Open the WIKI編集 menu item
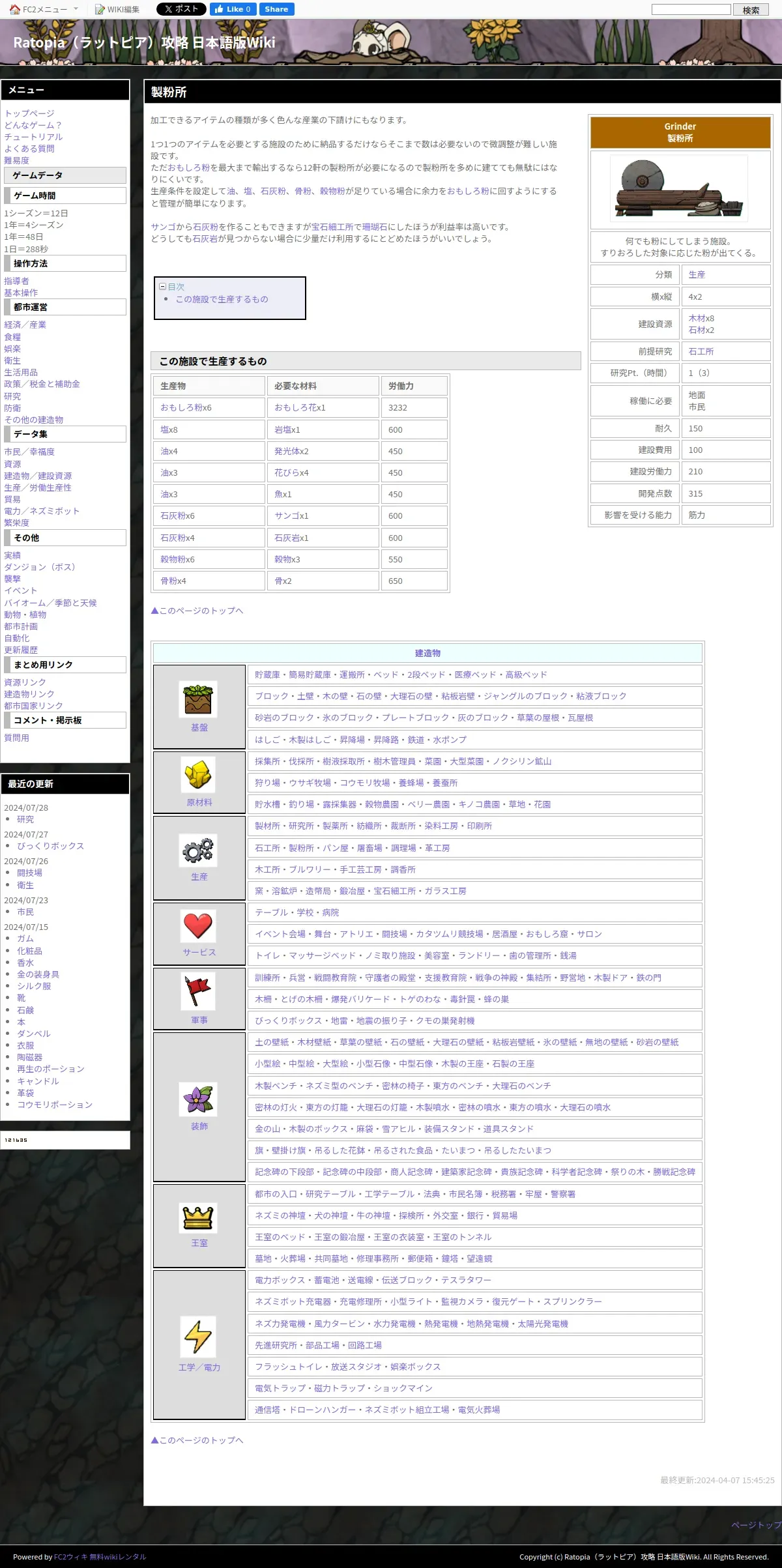The width and height of the screenshot is (782, 1568). pyautogui.click(x=117, y=9)
